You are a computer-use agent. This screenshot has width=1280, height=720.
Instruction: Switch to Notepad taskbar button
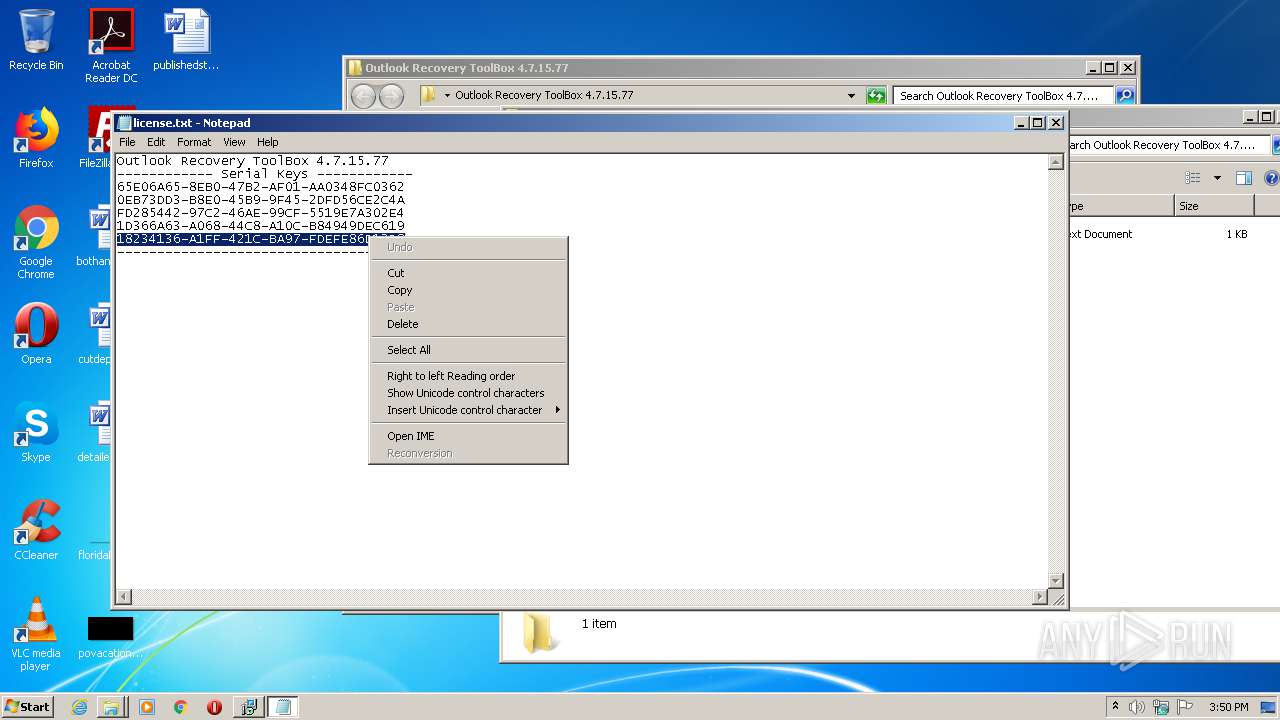[x=282, y=707]
